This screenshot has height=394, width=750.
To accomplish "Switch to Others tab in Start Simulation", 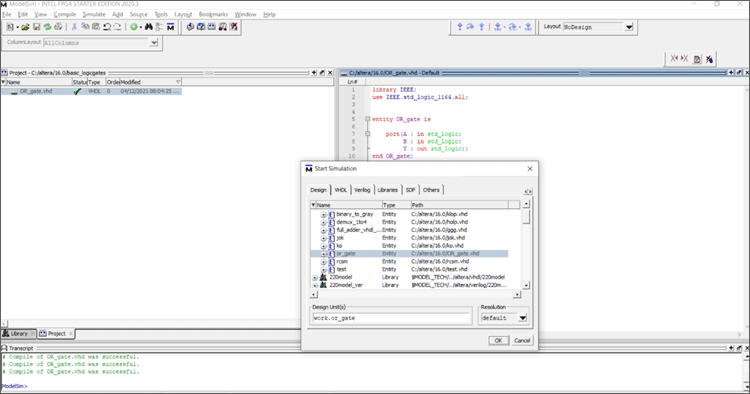I will tap(431, 190).
